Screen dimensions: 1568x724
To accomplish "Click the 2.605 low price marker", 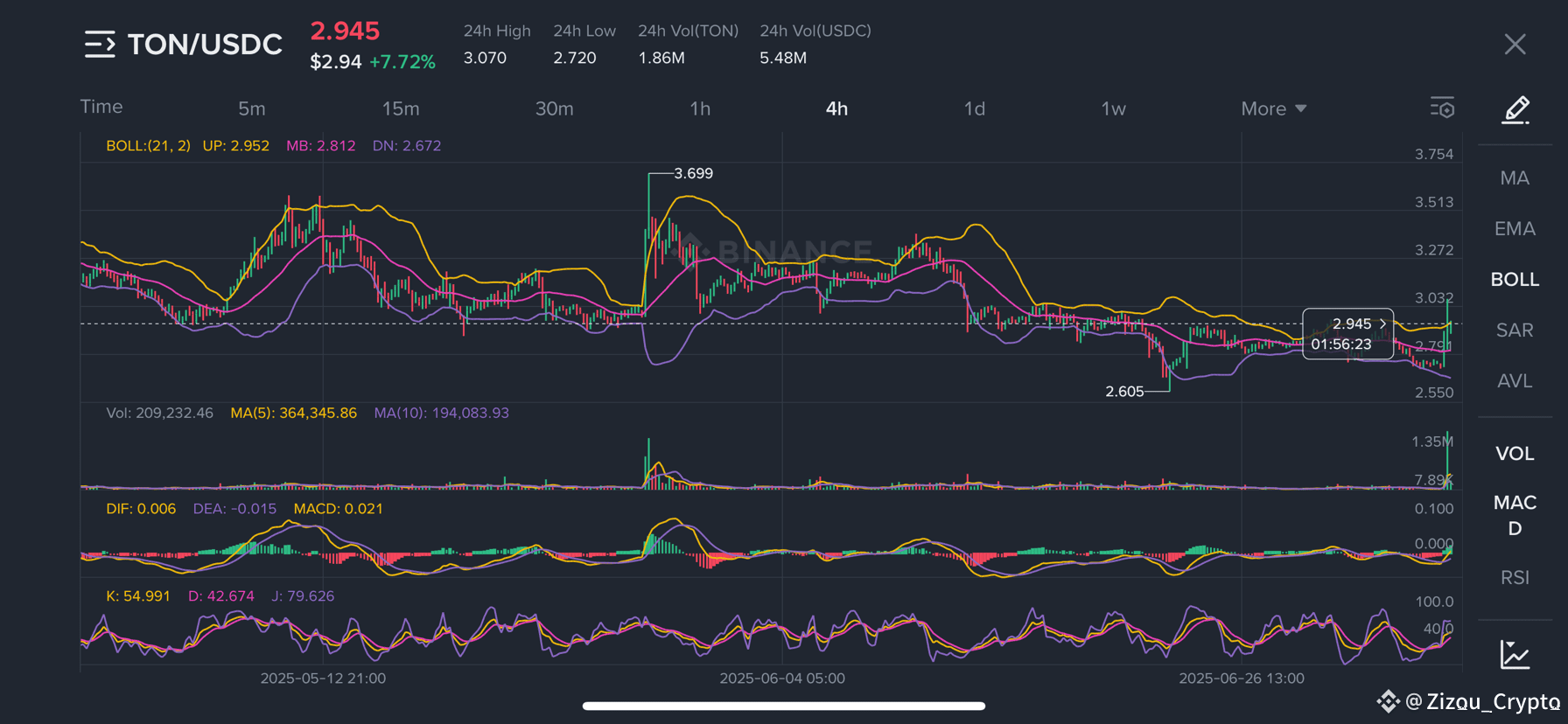I will tap(1124, 392).
